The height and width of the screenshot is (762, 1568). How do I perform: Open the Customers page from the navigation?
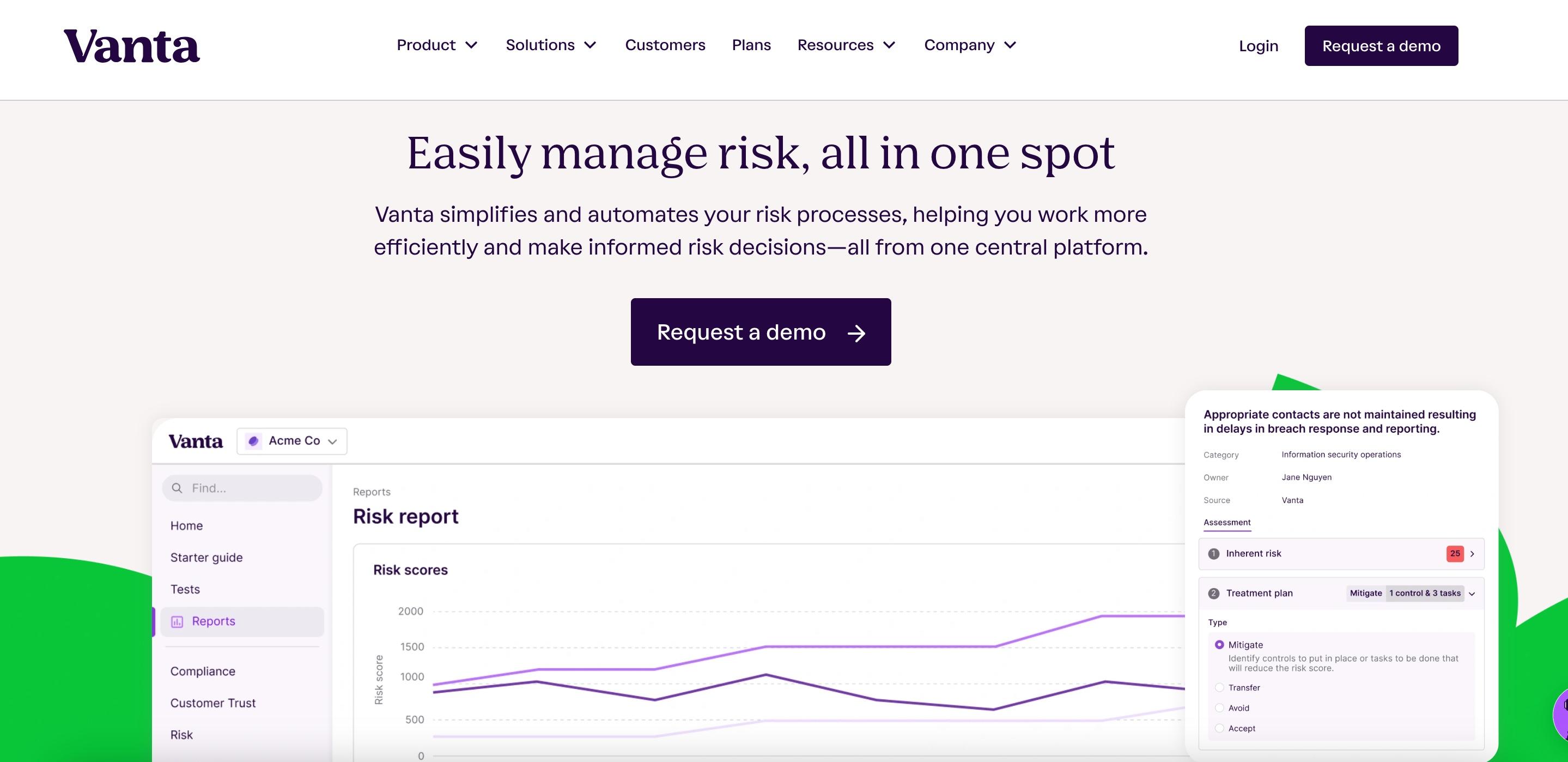[x=665, y=45]
